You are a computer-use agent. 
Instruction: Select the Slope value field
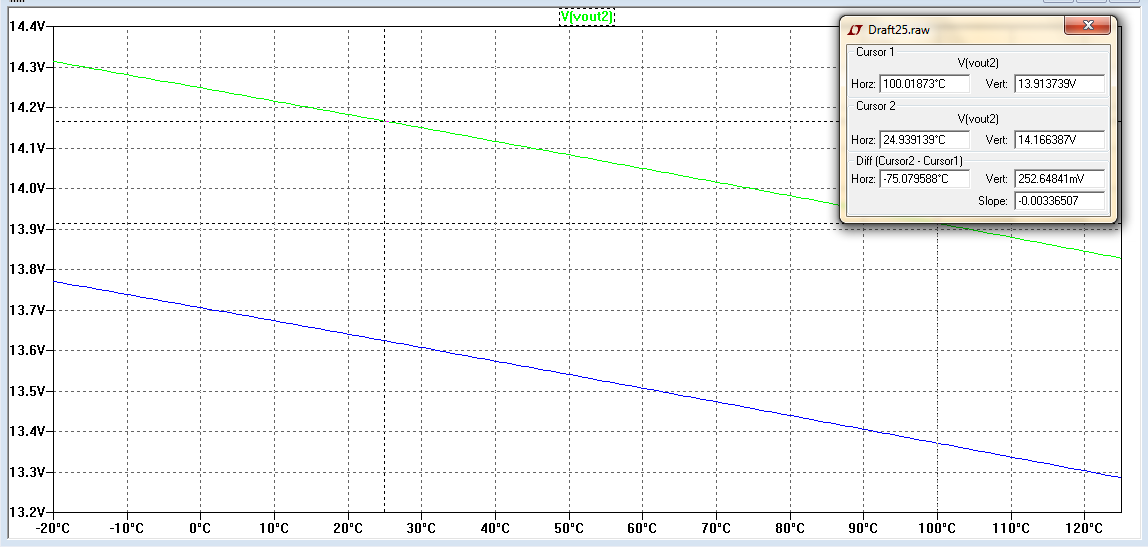click(x=1059, y=201)
